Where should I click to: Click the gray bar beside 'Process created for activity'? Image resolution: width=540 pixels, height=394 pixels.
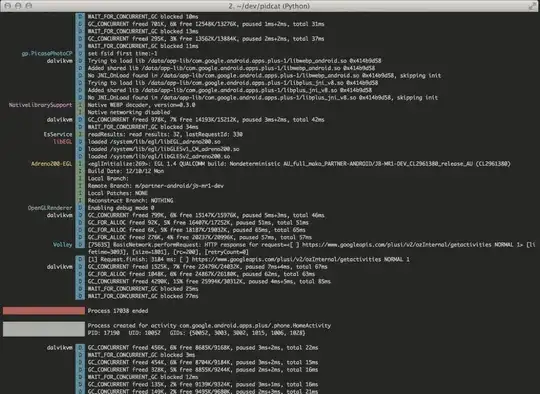[44, 329]
